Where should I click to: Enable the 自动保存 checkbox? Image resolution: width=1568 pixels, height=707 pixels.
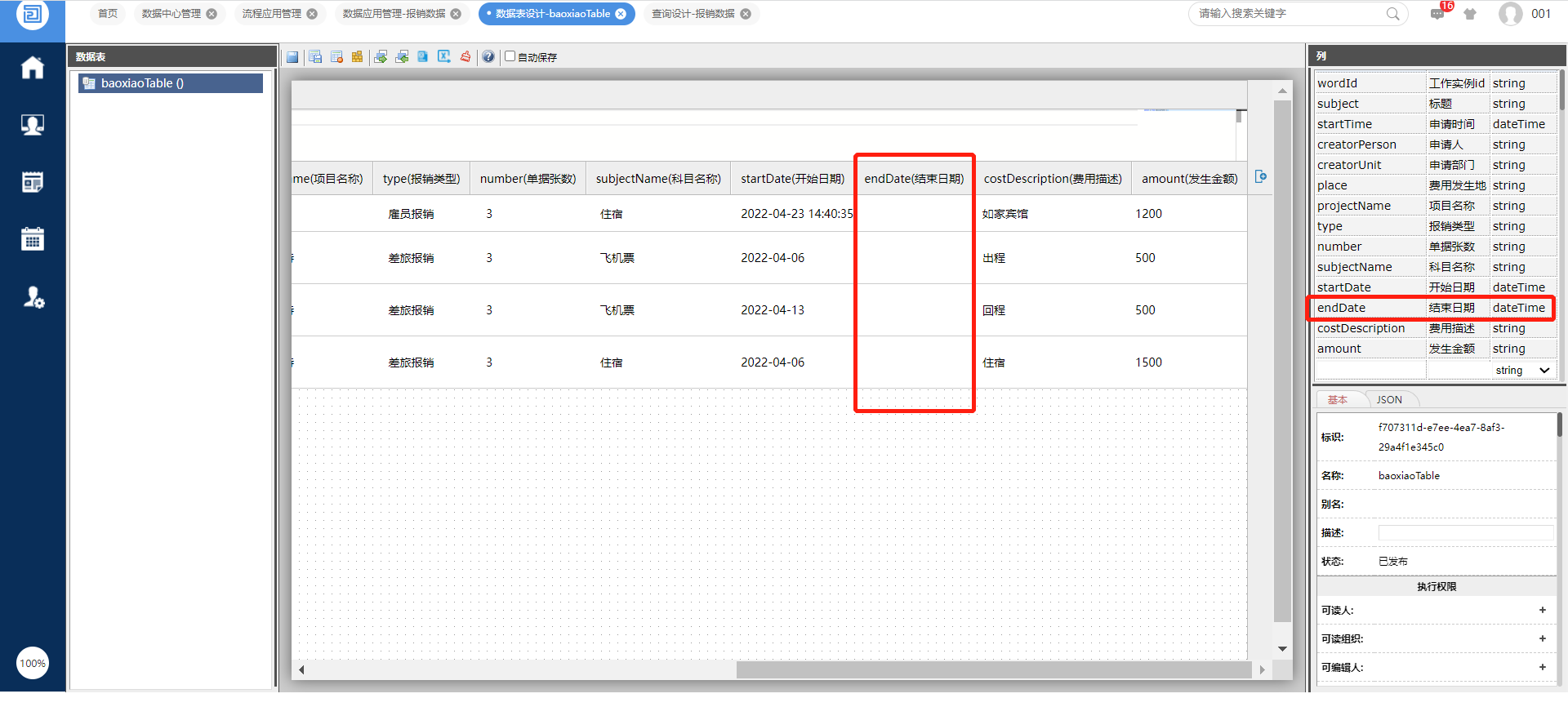510,56
